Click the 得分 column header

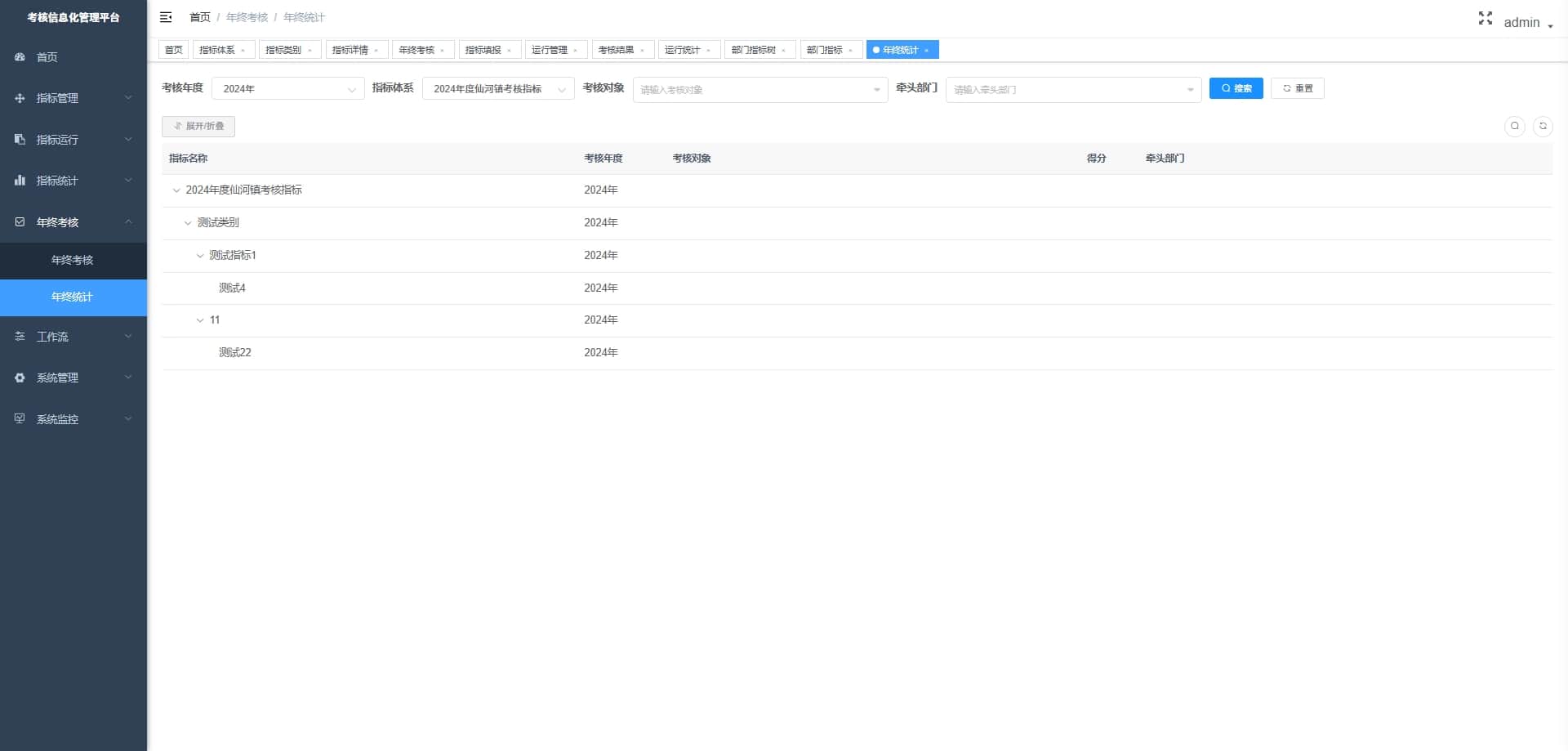1097,159
